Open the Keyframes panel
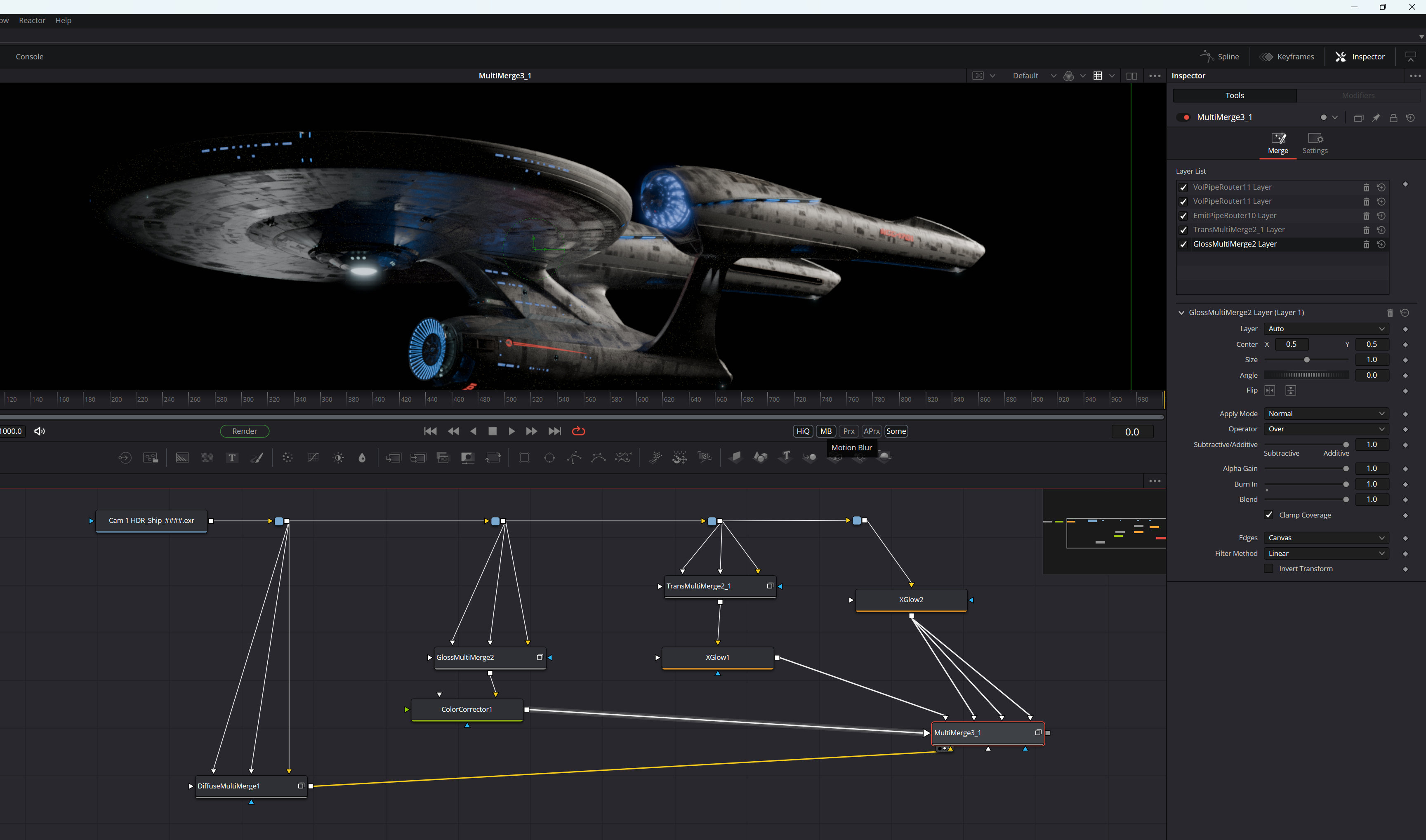Viewport: 1426px width, 840px height. point(1286,56)
